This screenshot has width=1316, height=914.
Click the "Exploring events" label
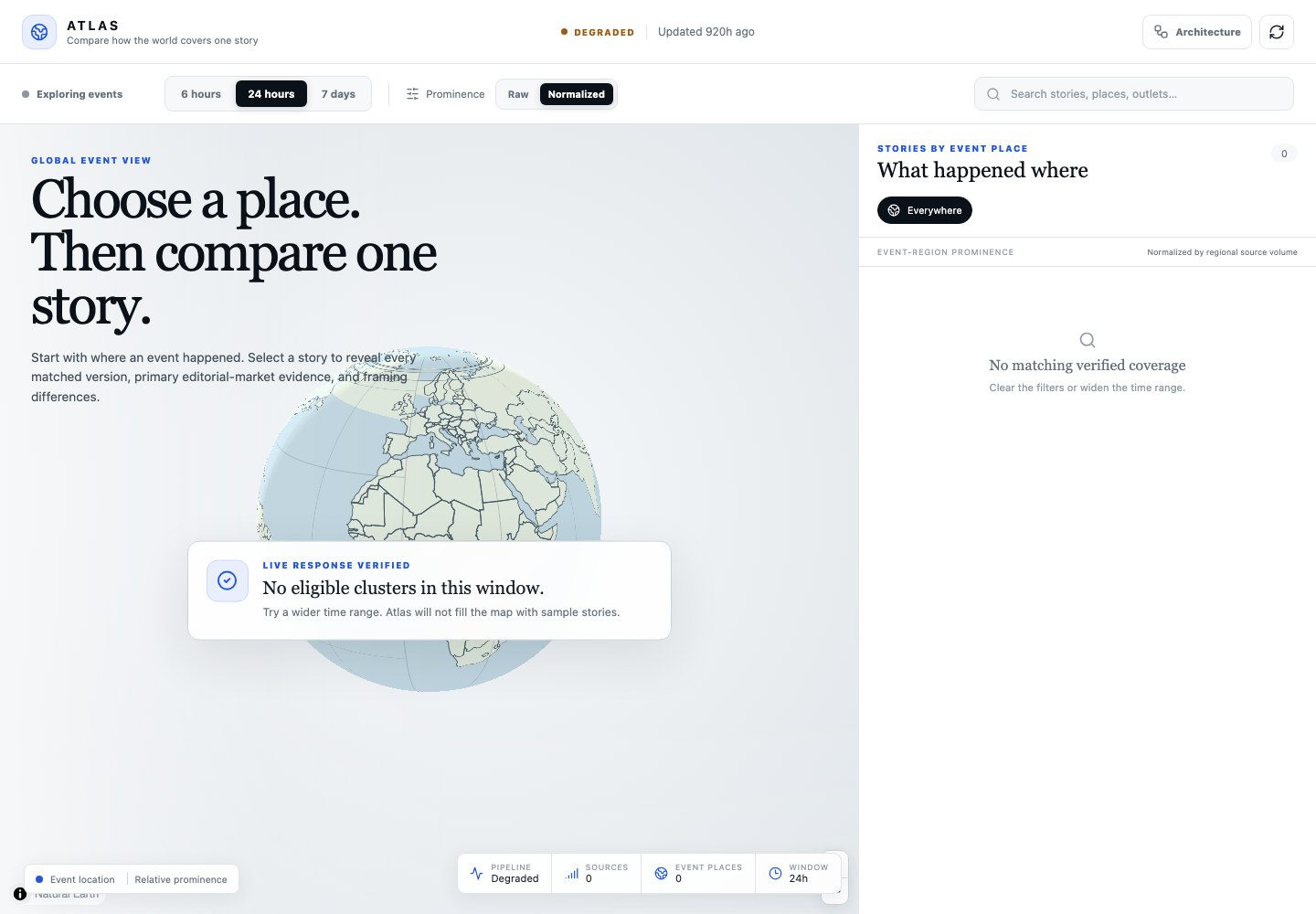coord(80,94)
